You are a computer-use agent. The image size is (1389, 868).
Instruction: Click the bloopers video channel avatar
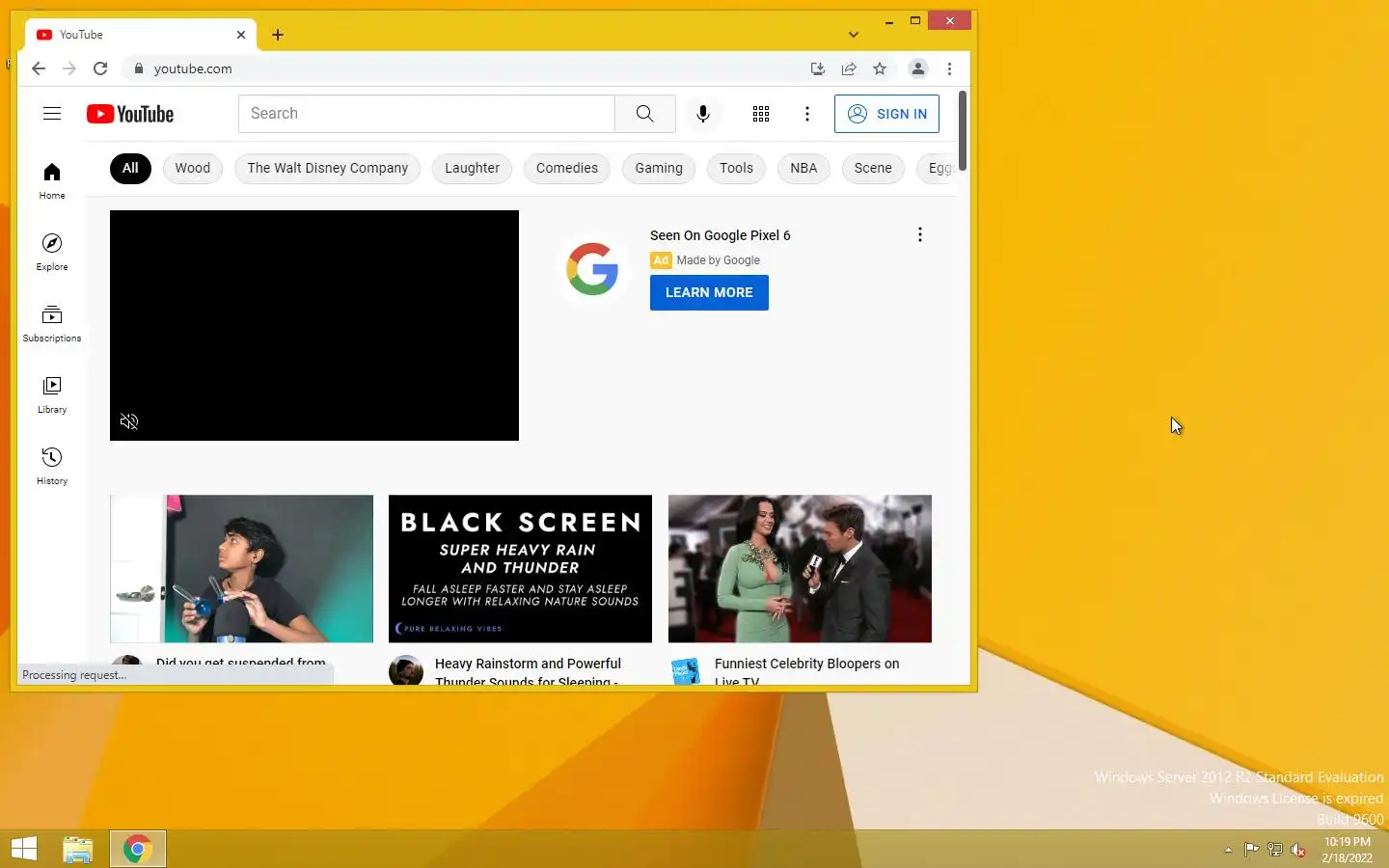click(686, 670)
